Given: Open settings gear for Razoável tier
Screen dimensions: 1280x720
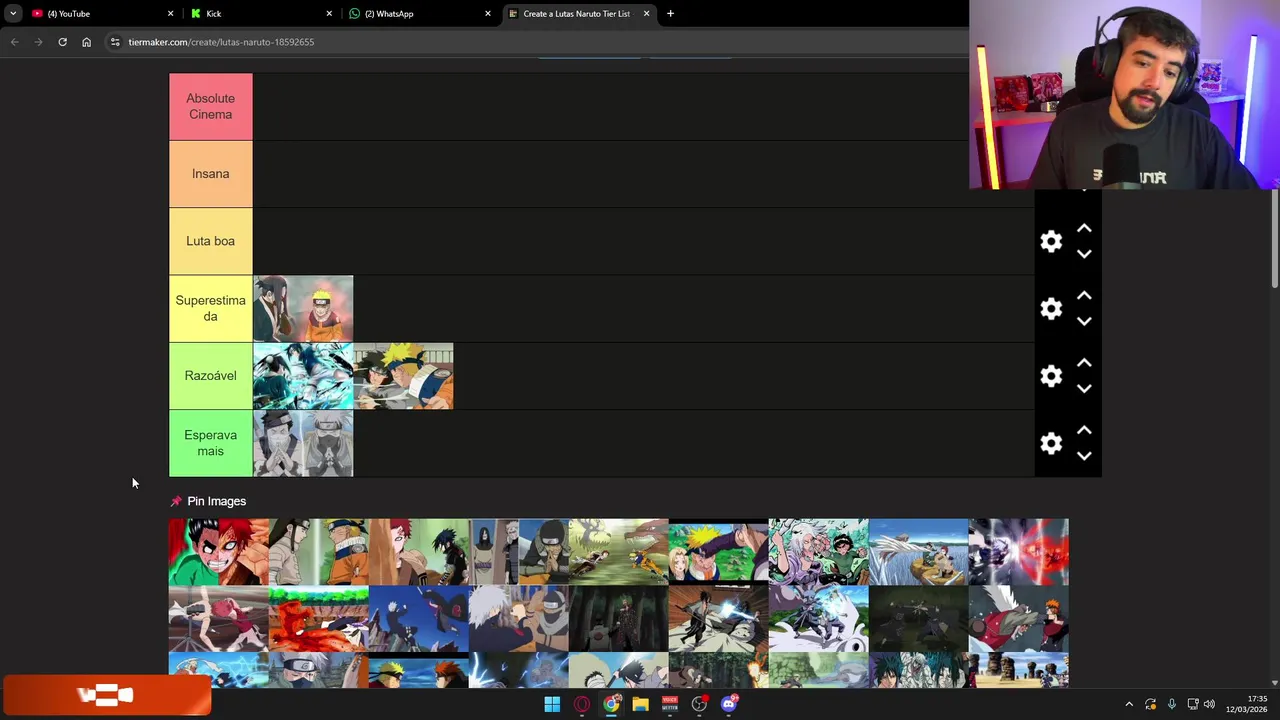Looking at the screenshot, I should 1051,376.
